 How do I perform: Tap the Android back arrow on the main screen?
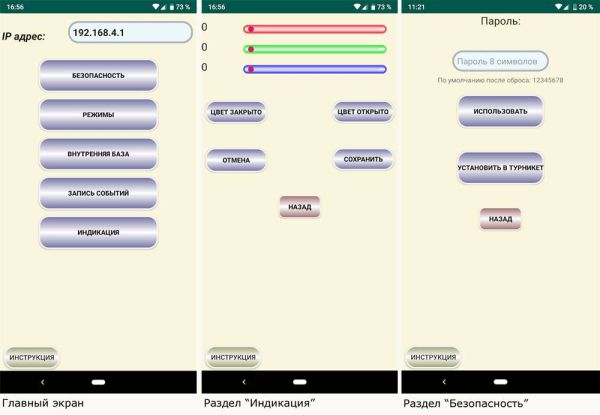[x=42, y=382]
